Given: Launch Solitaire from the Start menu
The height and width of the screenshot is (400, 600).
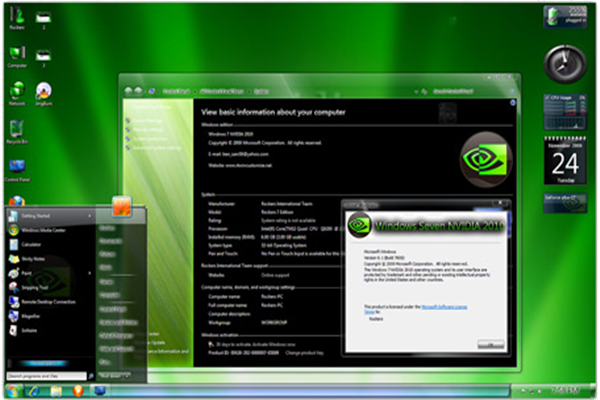Looking at the screenshot, I should tap(51, 330).
